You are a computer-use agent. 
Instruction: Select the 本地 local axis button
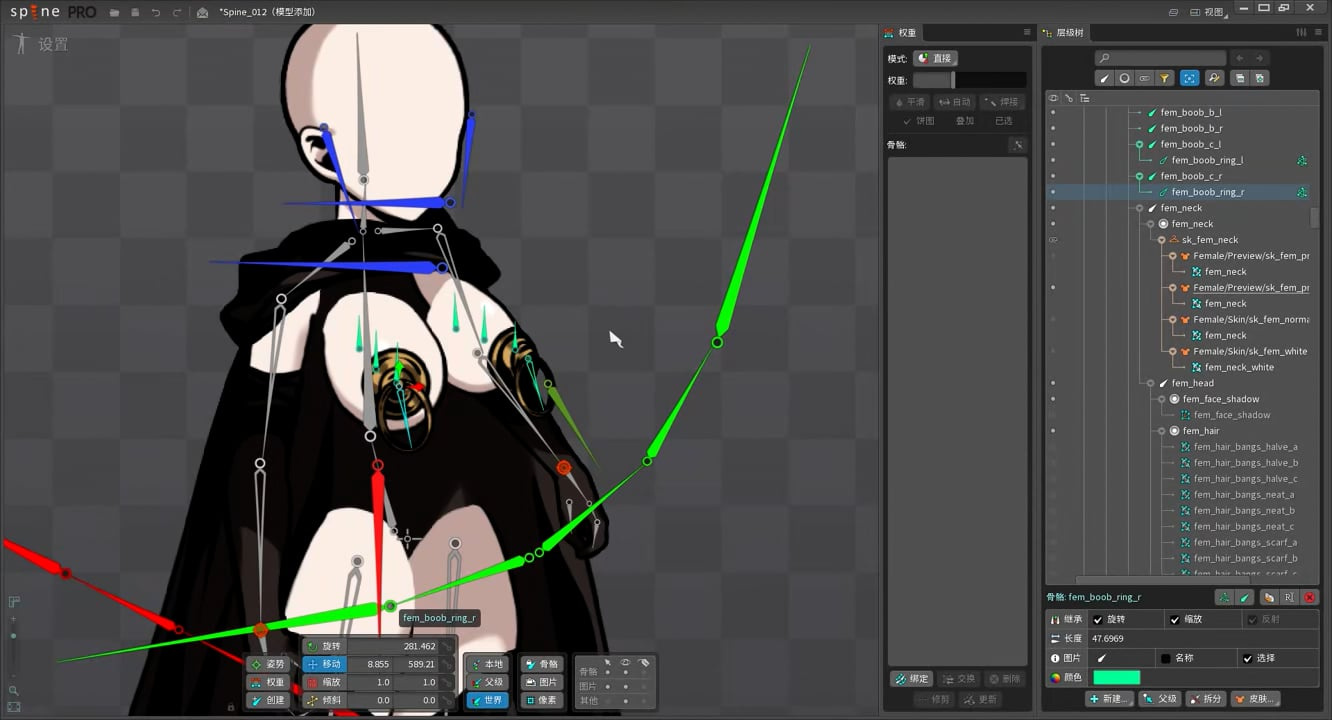click(x=486, y=664)
